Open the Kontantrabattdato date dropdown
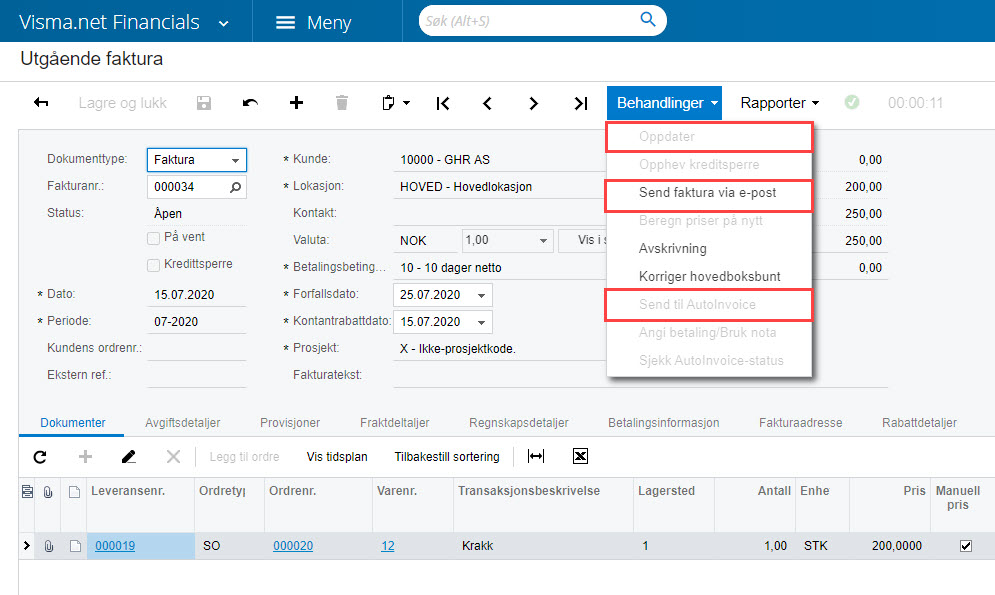Screen dimensions: 995x595 (482, 322)
